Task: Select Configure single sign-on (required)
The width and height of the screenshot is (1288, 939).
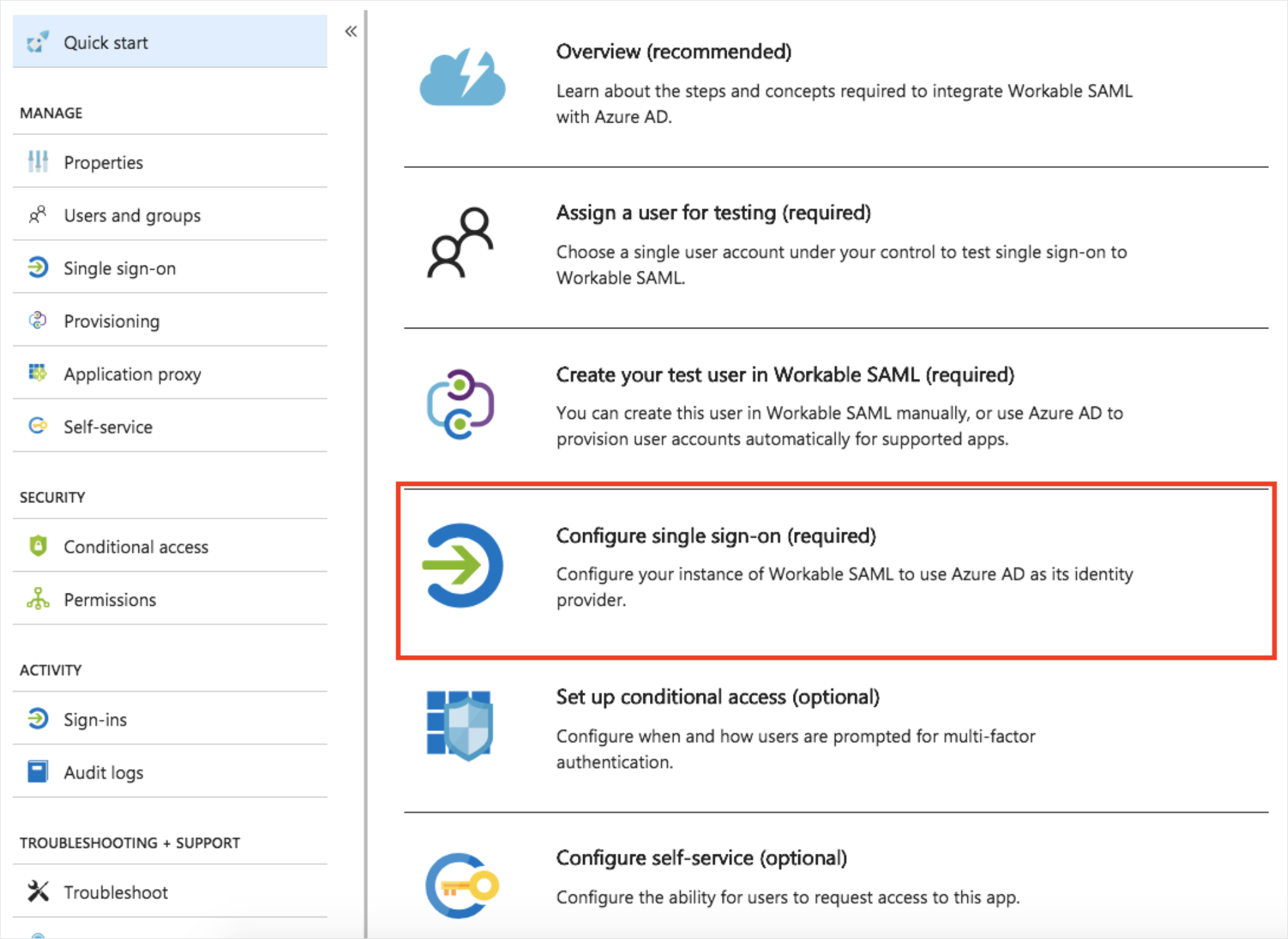Action: pos(836,570)
